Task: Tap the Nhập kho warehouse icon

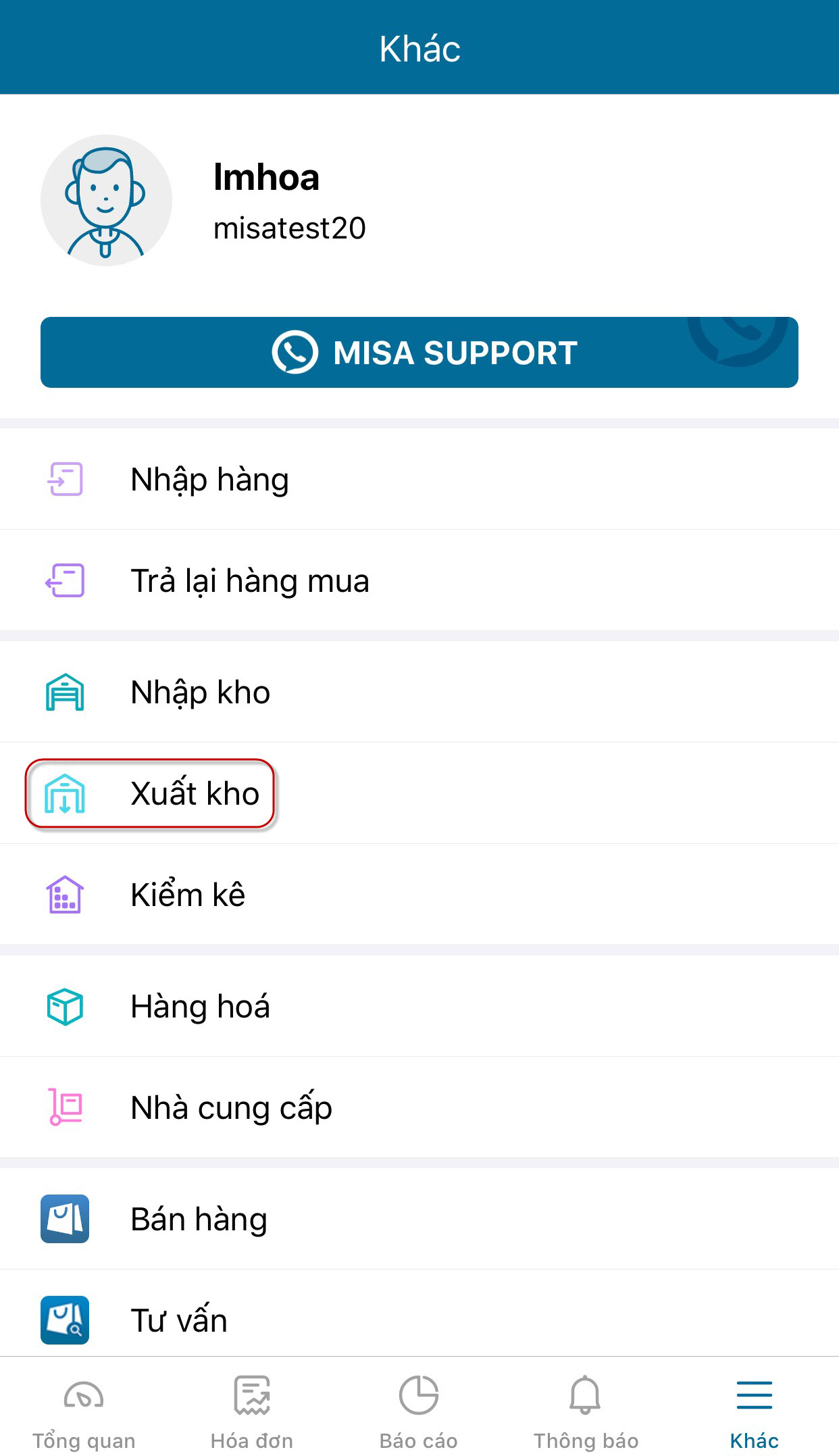Action: (65, 693)
